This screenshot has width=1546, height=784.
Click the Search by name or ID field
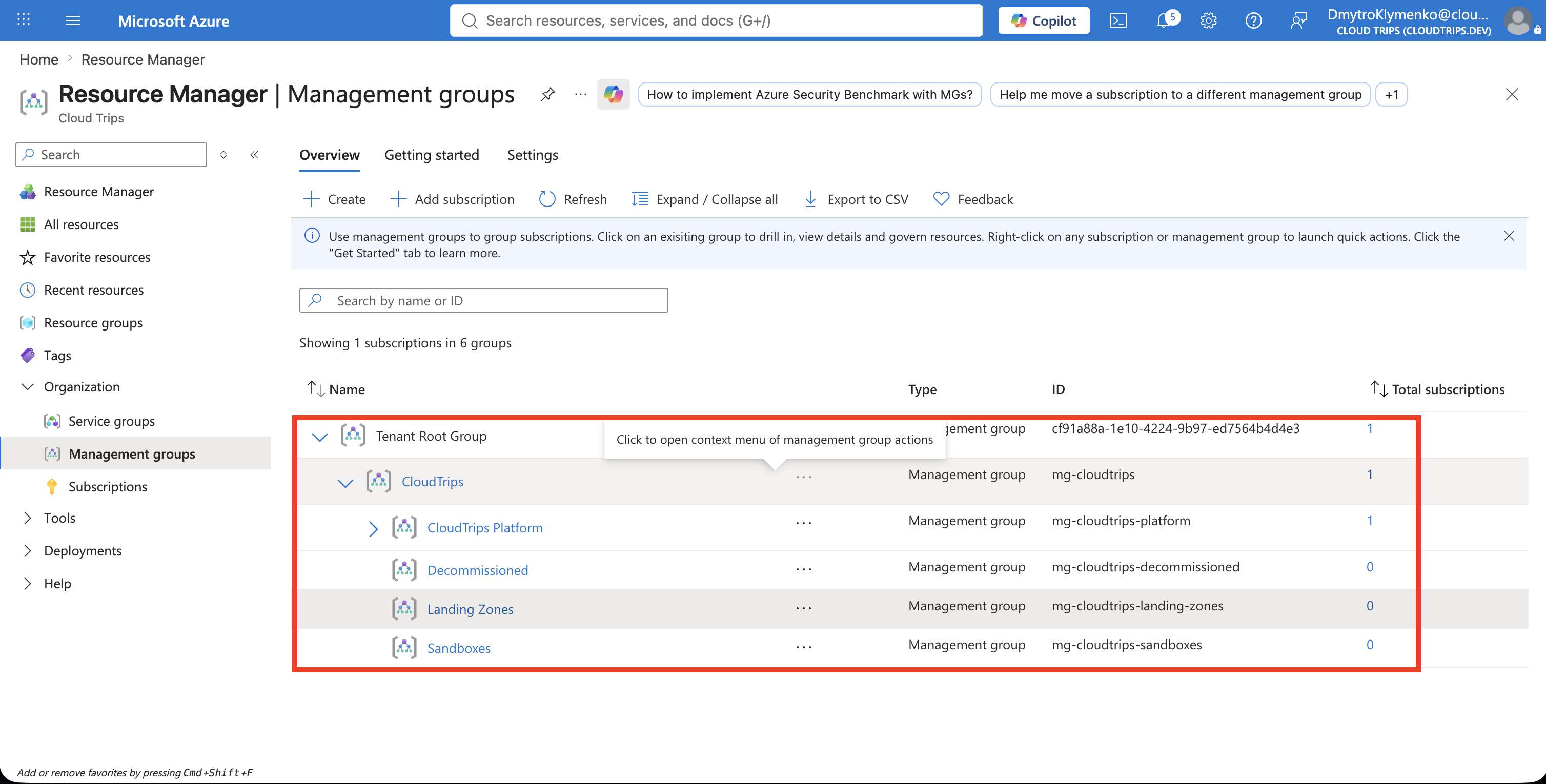click(484, 300)
